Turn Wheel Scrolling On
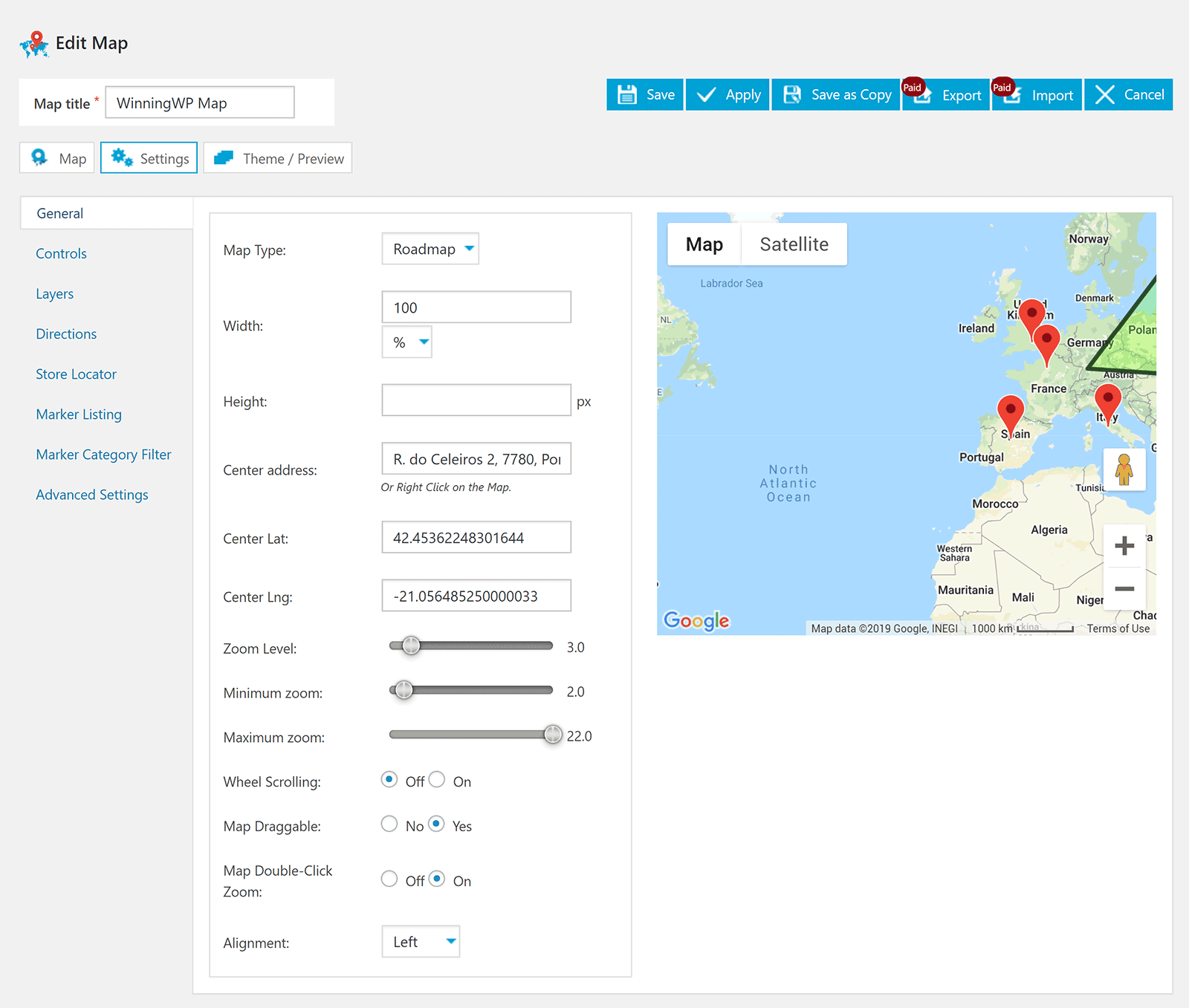The height and width of the screenshot is (1008, 1189). tap(437, 779)
